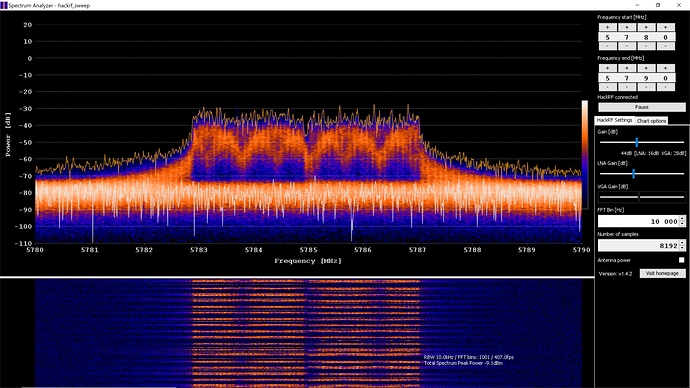Maximize the Spectrum Analyzer window
The image size is (690, 388).
click(658, 5)
